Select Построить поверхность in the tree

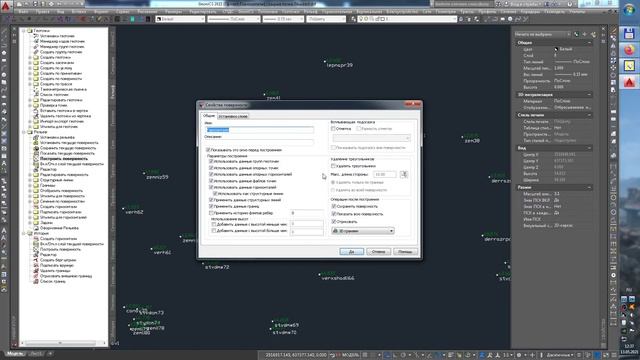64,158
